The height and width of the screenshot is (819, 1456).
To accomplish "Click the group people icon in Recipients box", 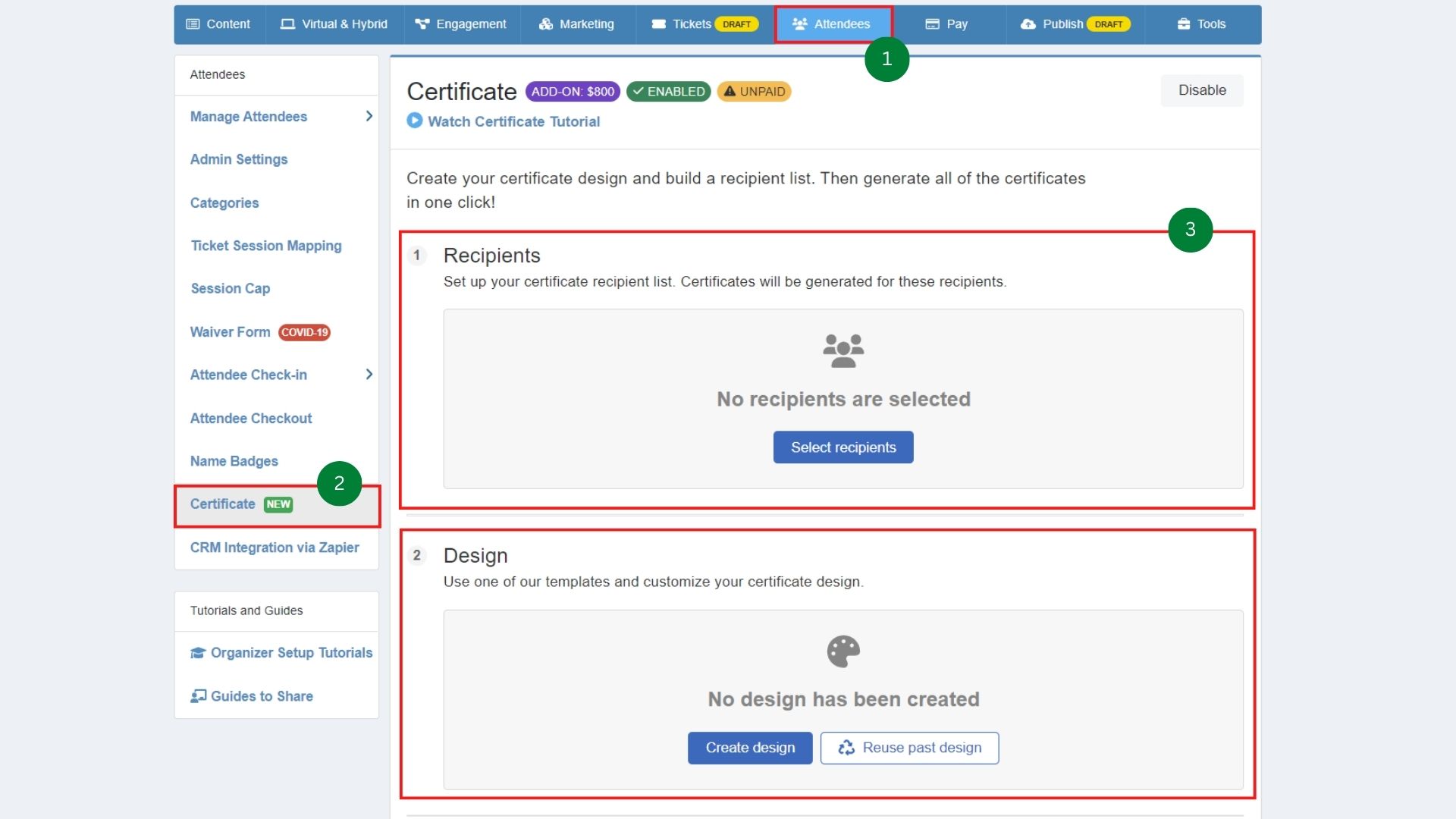I will click(843, 351).
